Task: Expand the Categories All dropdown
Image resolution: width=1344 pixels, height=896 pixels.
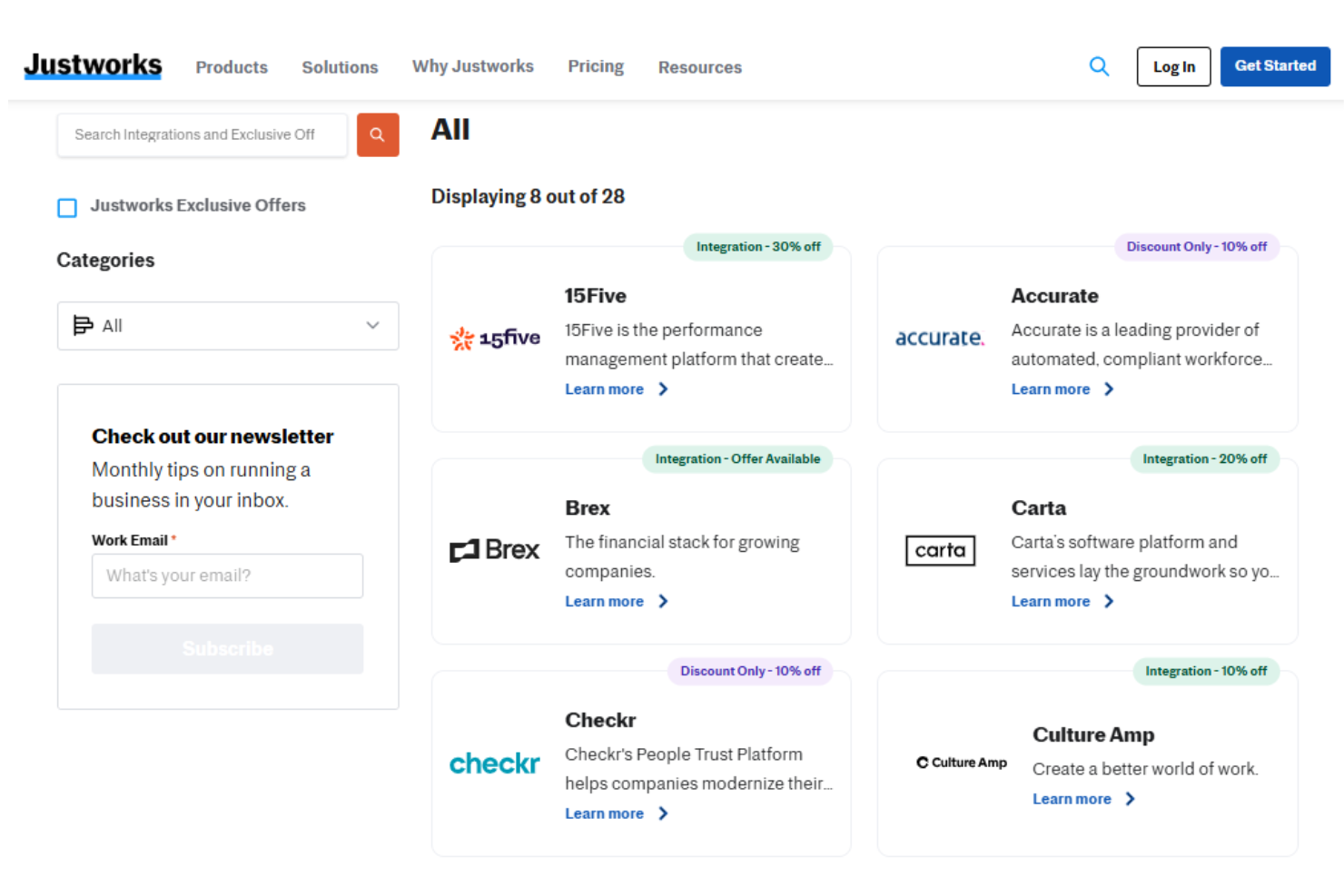Action: click(x=228, y=326)
